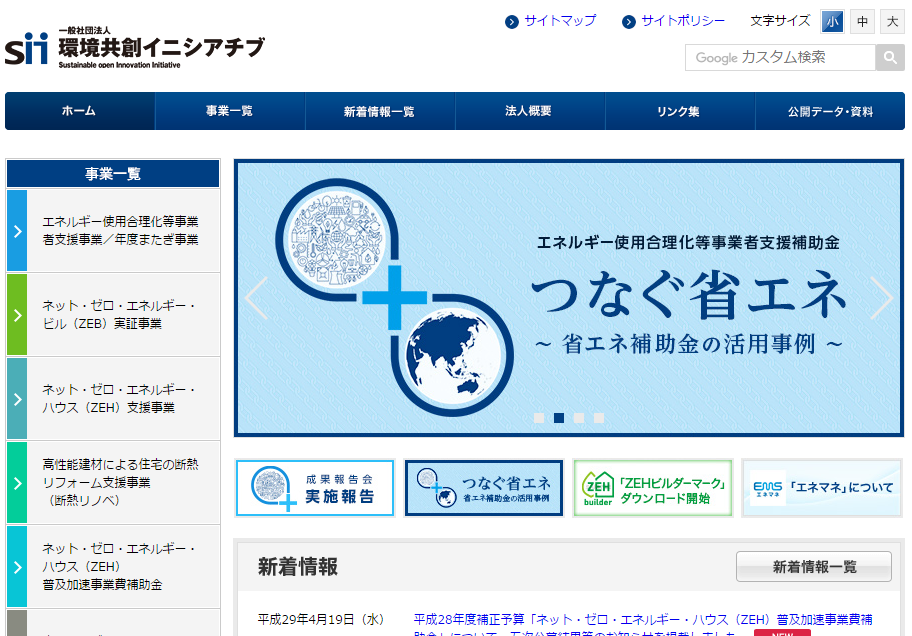The width and height of the screenshot is (912, 636).
Task: Click chevron on ZEH普及加速事業費補助金 row
Action: (x=17, y=567)
